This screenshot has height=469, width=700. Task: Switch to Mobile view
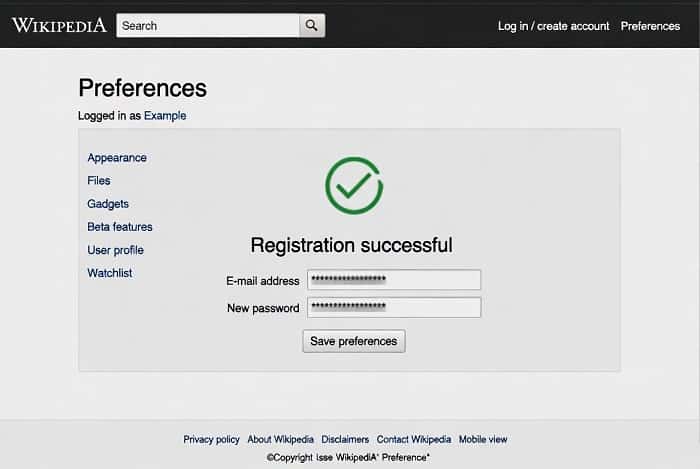(x=483, y=439)
